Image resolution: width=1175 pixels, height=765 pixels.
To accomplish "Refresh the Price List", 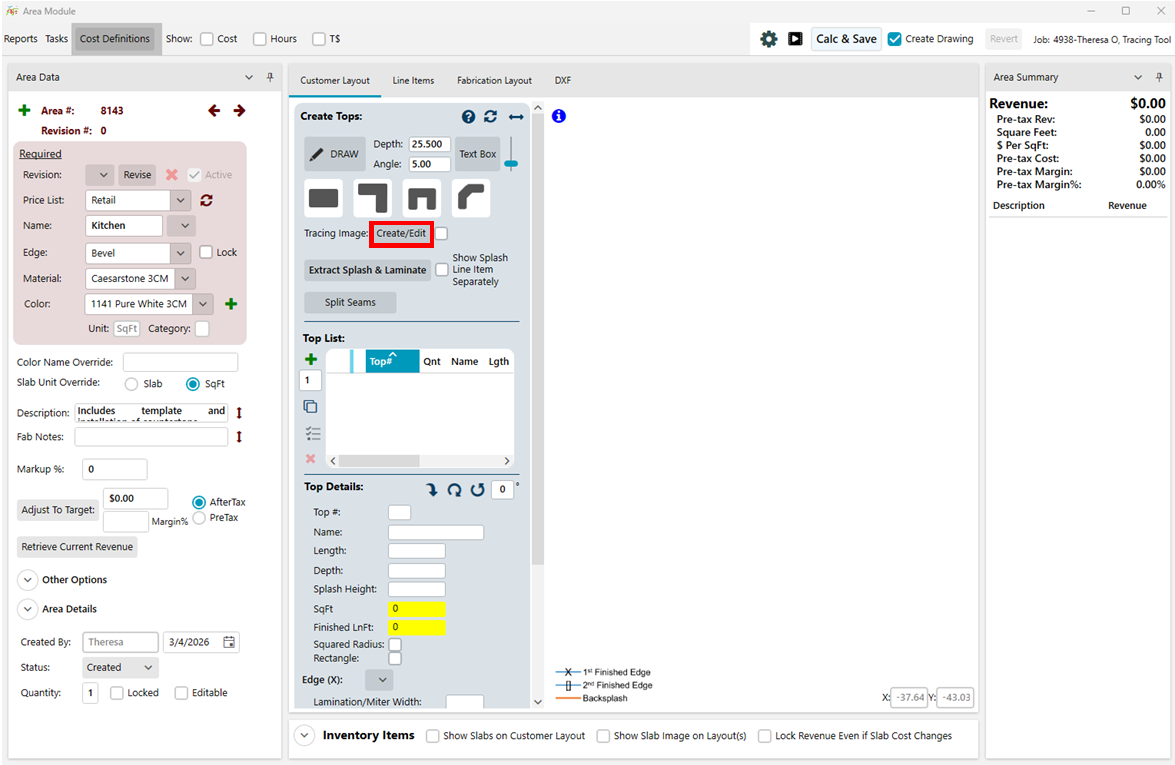I will 206,200.
